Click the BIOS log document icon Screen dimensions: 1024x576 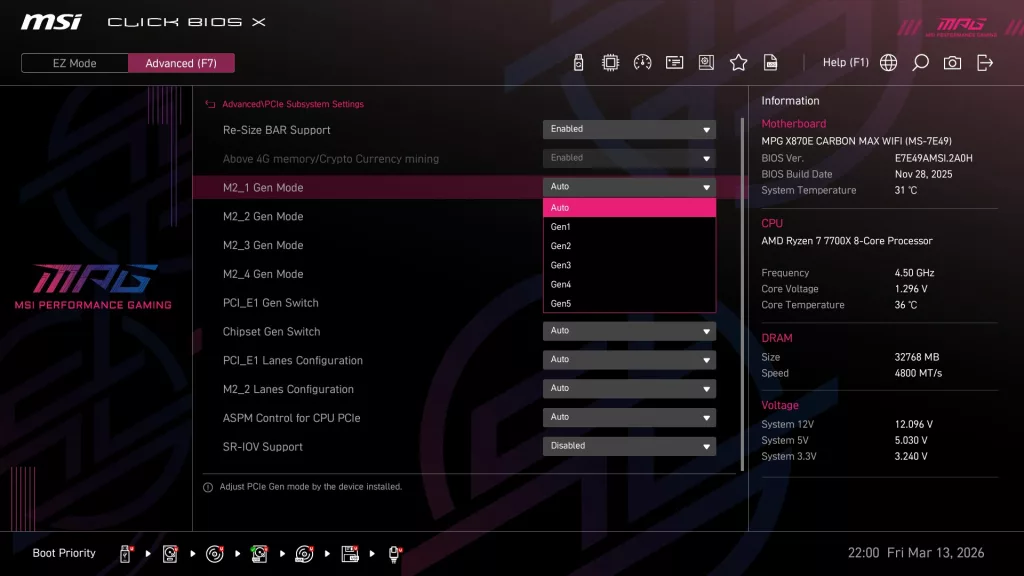pyautogui.click(x=770, y=62)
